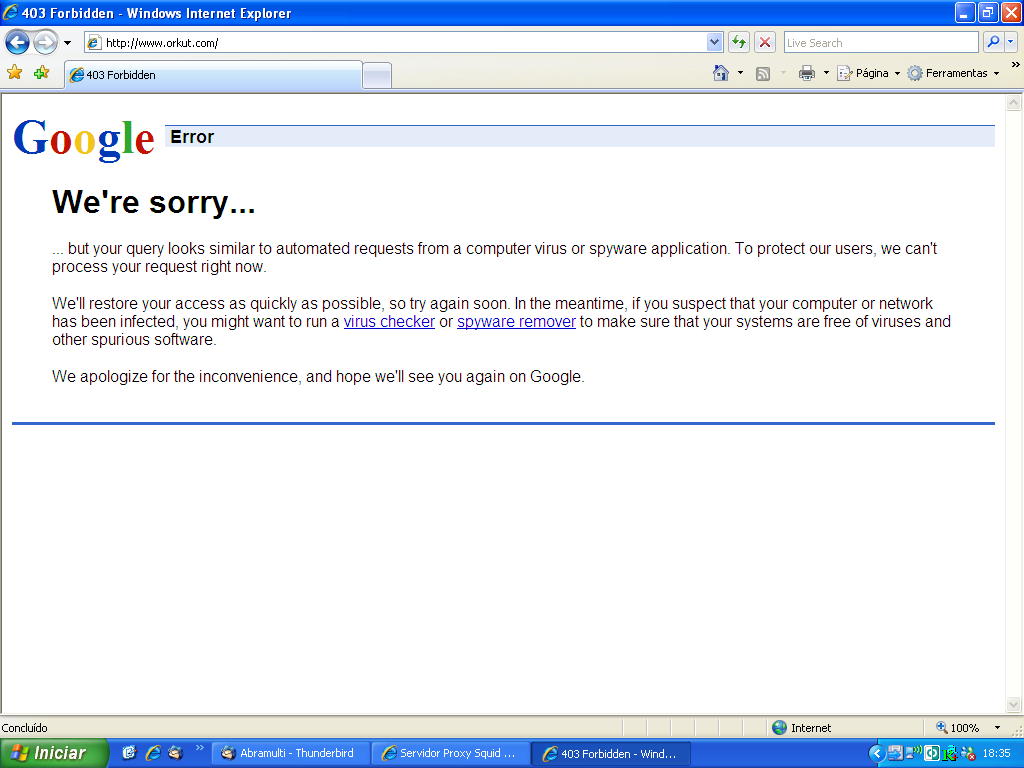
Task: Click the Internet Explorer title bar icon
Action: [x=10, y=12]
